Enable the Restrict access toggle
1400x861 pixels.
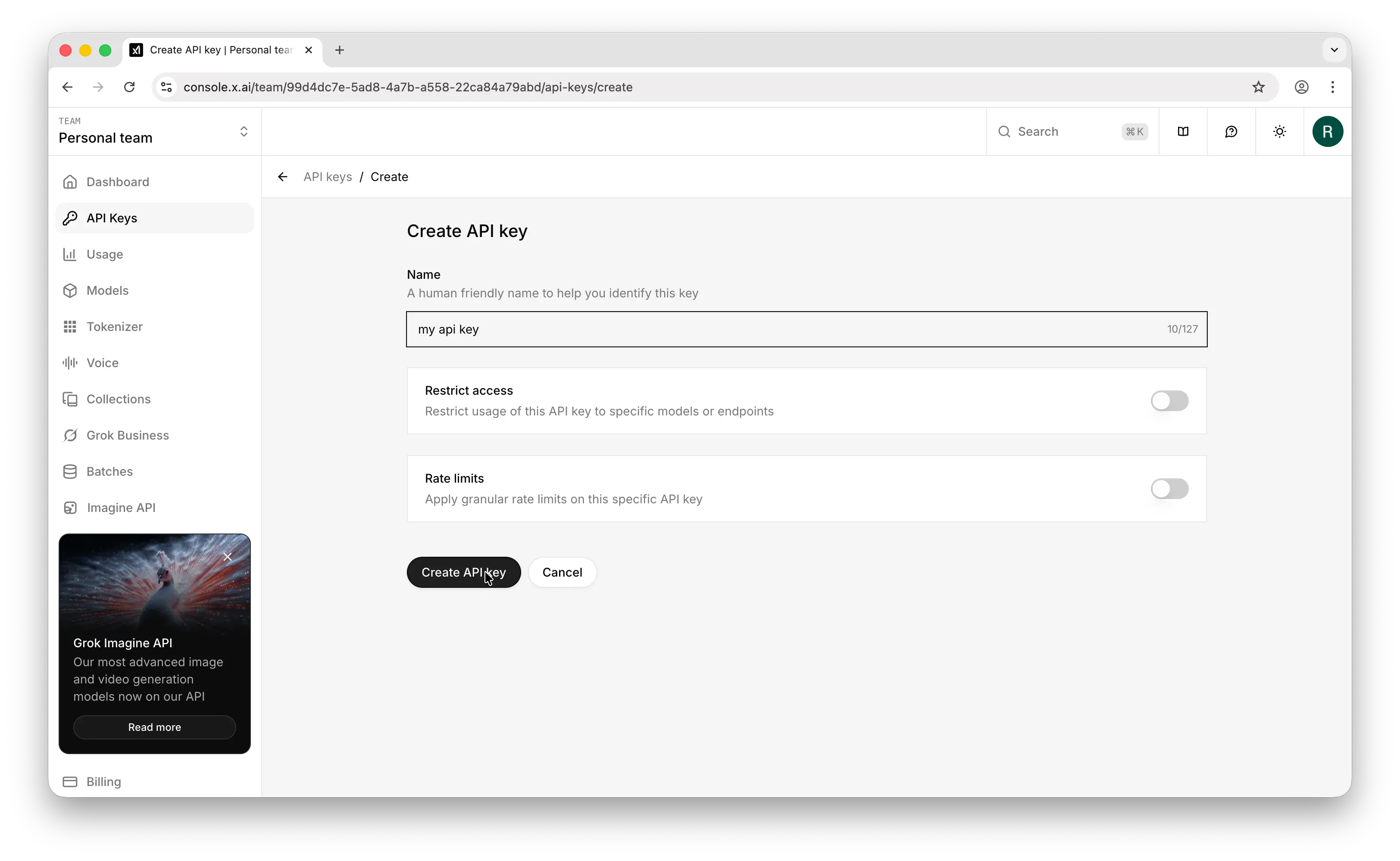click(1169, 401)
